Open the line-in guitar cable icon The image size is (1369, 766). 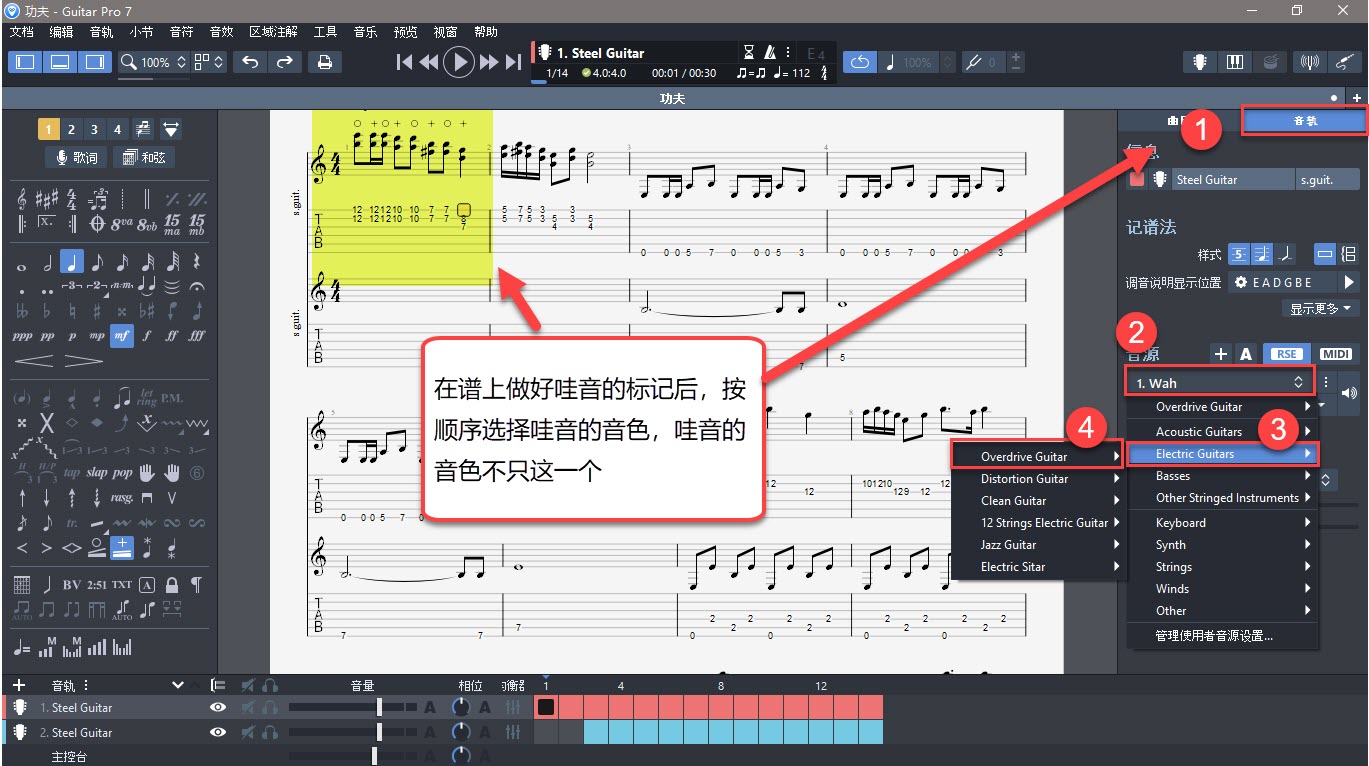pos(1345,62)
